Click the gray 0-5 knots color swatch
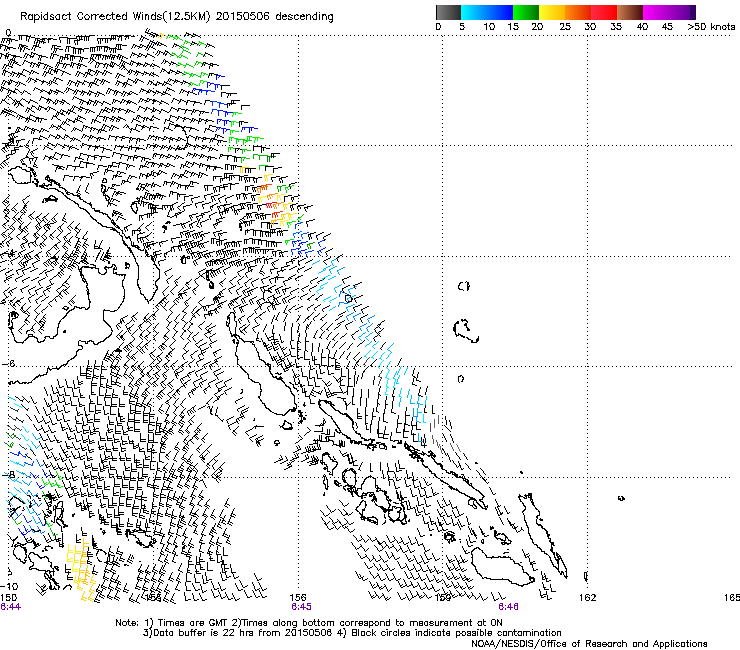Viewport: 740px width, 650px height. pyautogui.click(x=448, y=12)
